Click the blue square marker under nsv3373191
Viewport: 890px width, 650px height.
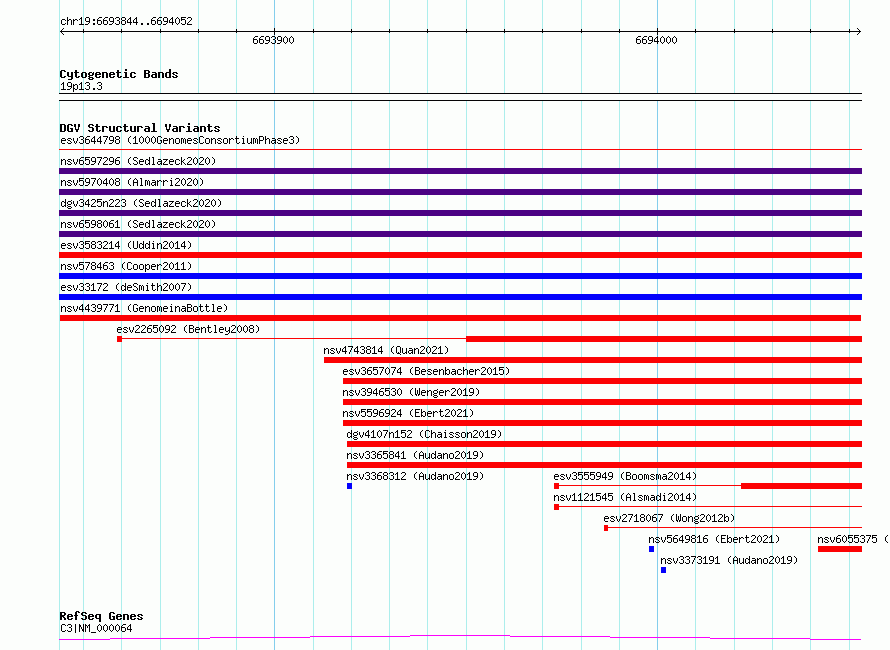pyautogui.click(x=664, y=570)
